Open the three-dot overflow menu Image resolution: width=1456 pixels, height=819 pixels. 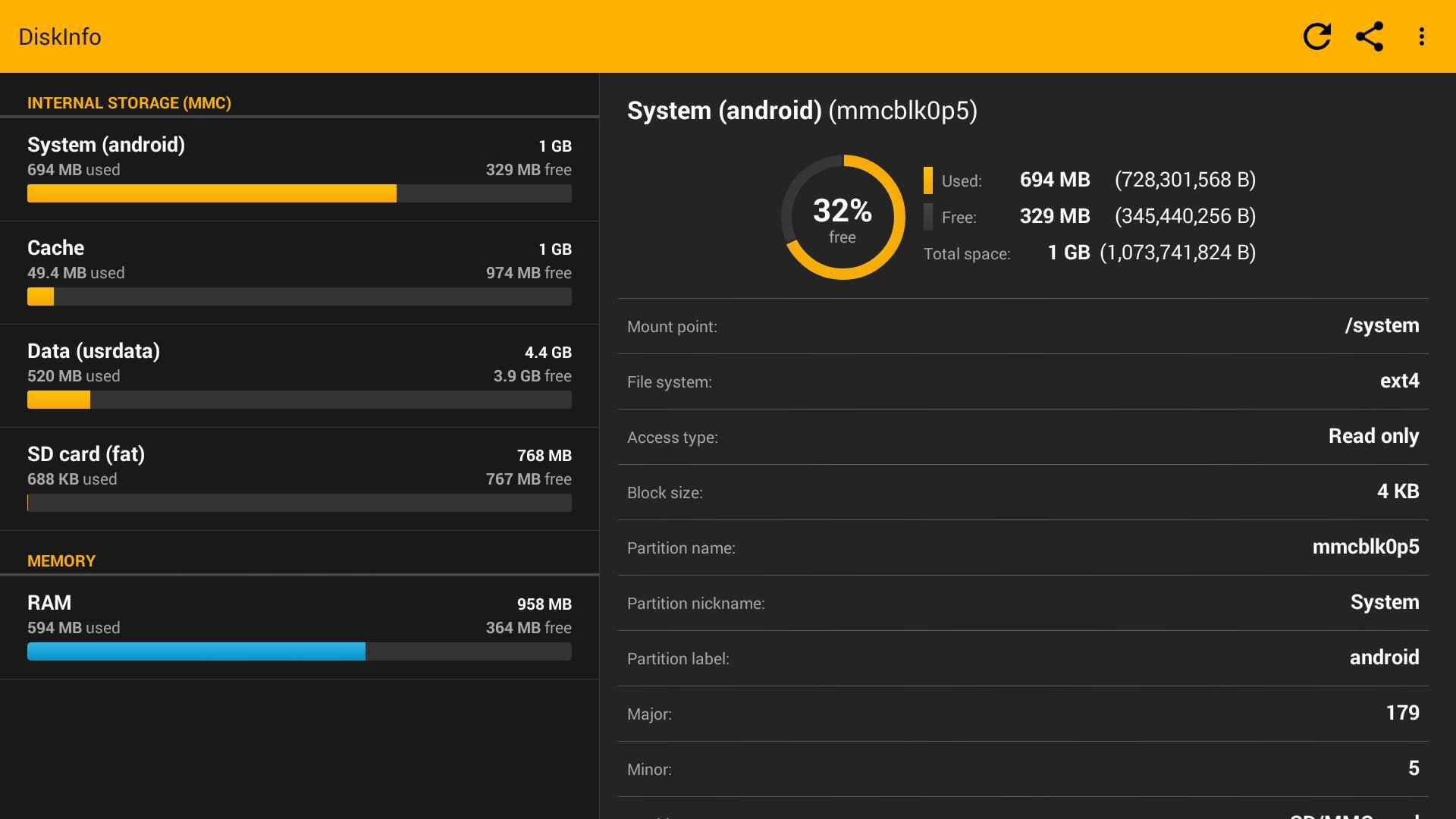click(1421, 36)
